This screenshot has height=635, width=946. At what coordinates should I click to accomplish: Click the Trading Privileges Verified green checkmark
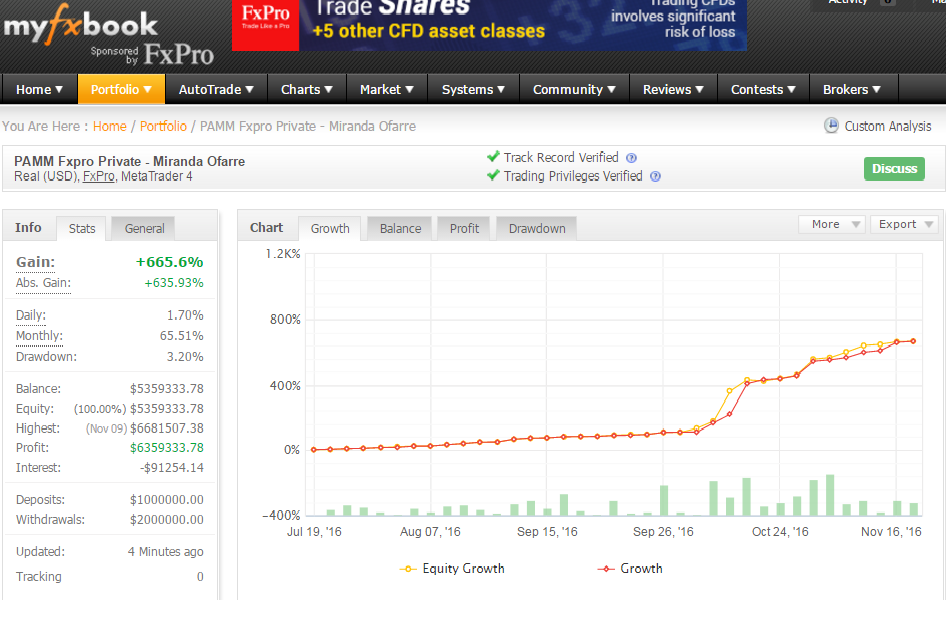[493, 175]
